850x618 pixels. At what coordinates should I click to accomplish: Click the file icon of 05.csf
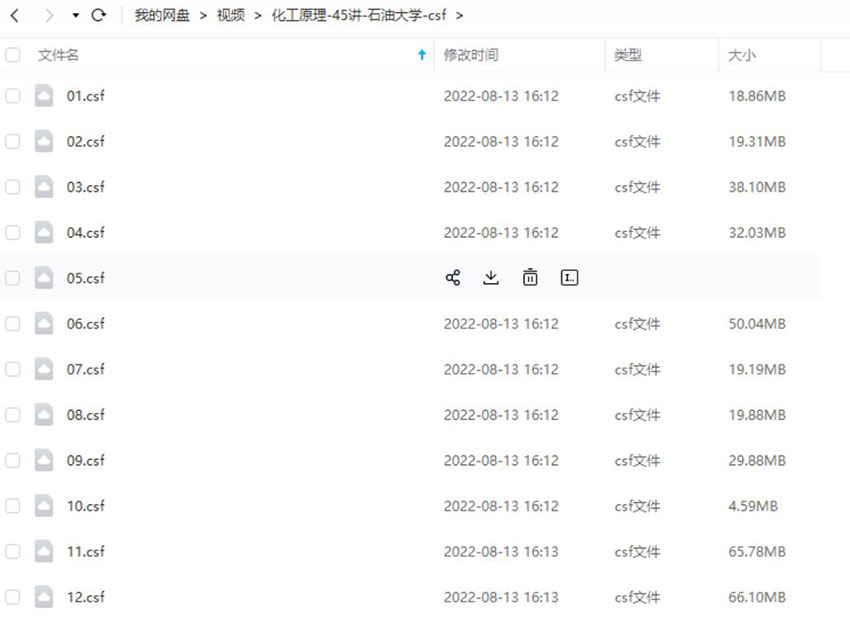tap(44, 278)
